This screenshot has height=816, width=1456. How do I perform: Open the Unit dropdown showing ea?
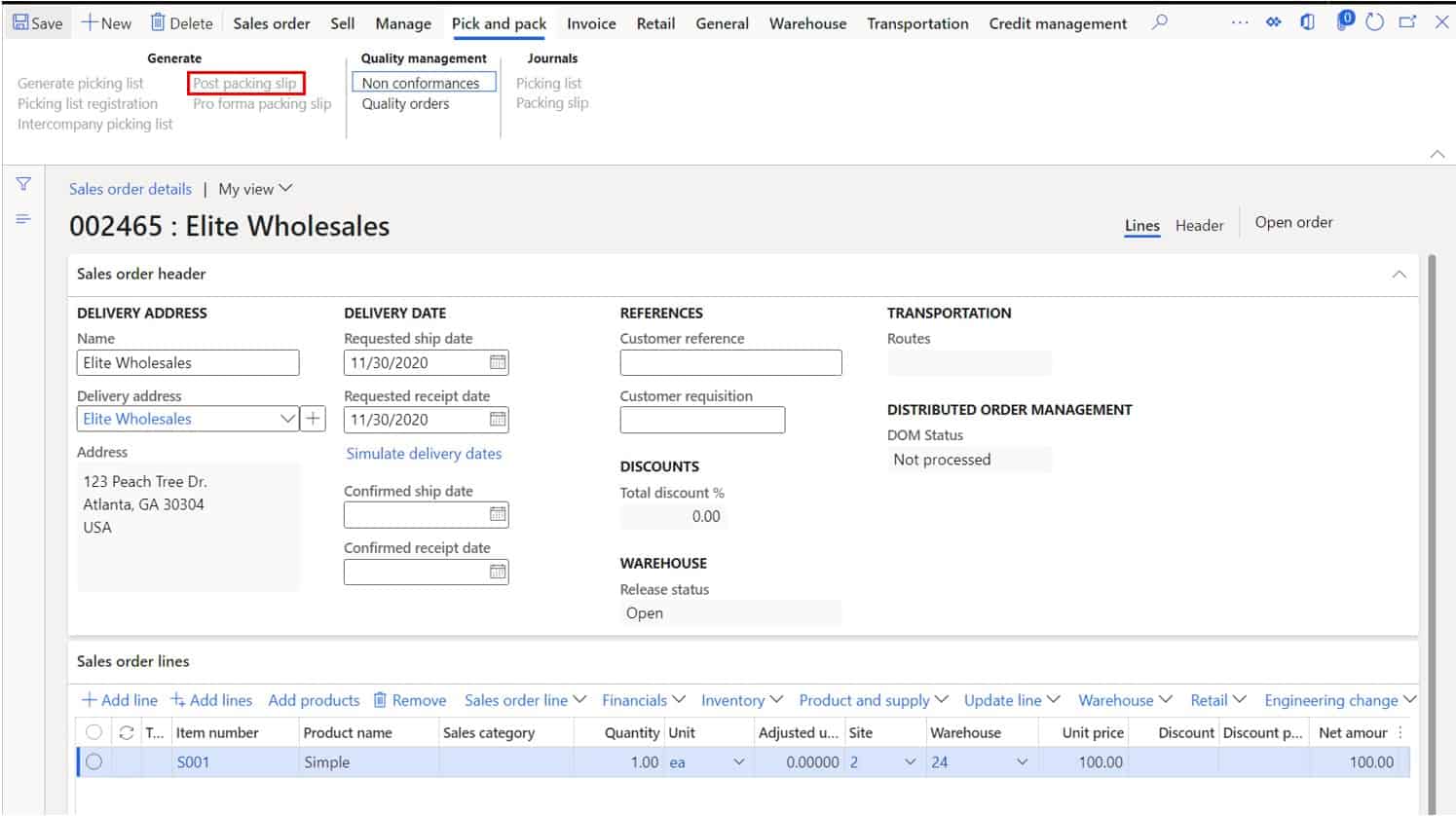coord(738,761)
